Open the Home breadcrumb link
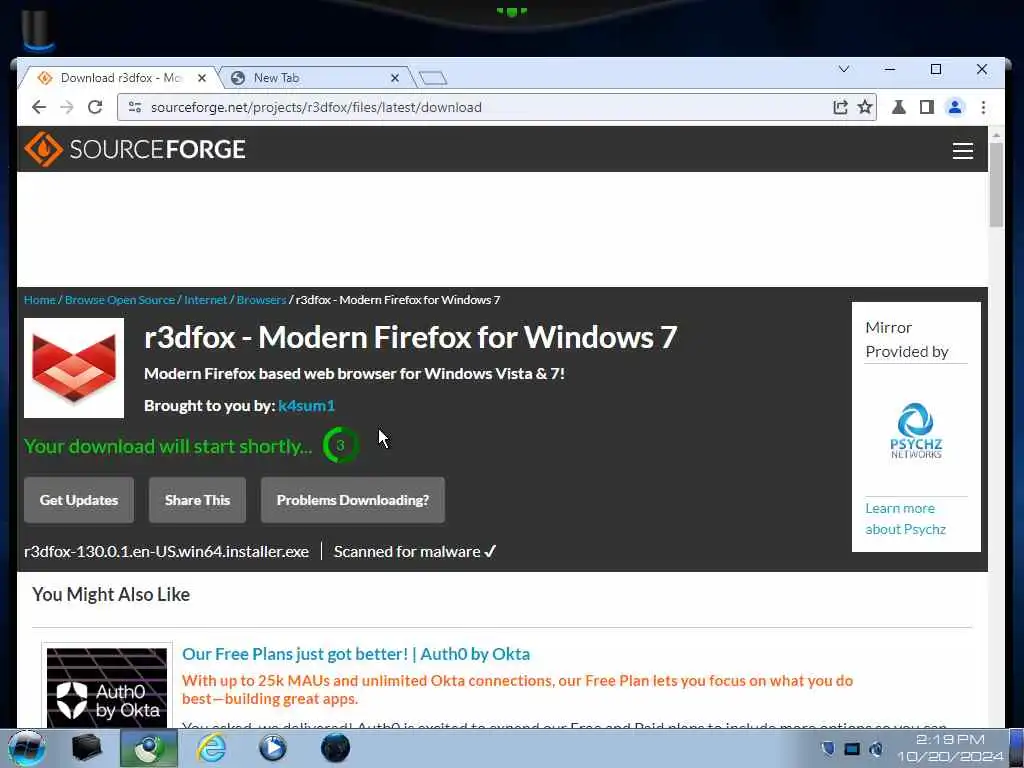Viewport: 1024px width, 768px height. point(40,300)
